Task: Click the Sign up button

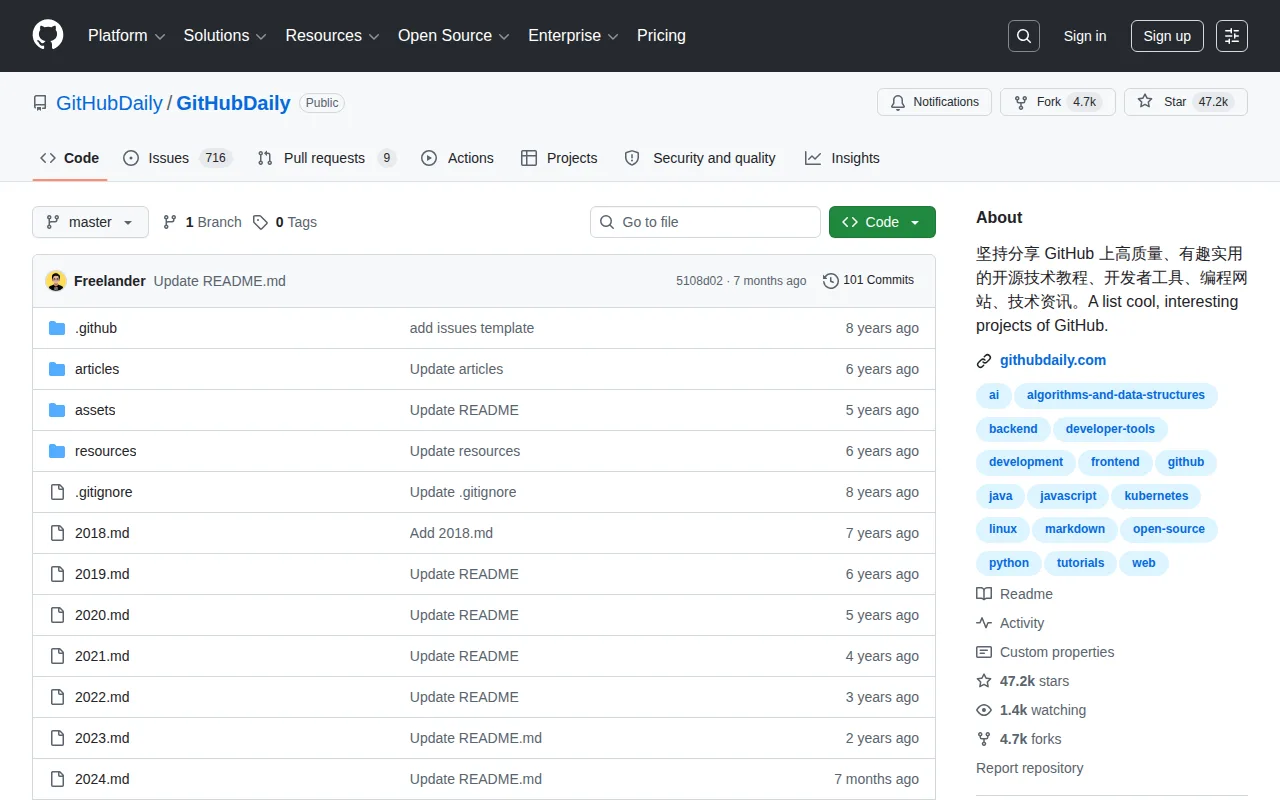Action: tap(1167, 36)
